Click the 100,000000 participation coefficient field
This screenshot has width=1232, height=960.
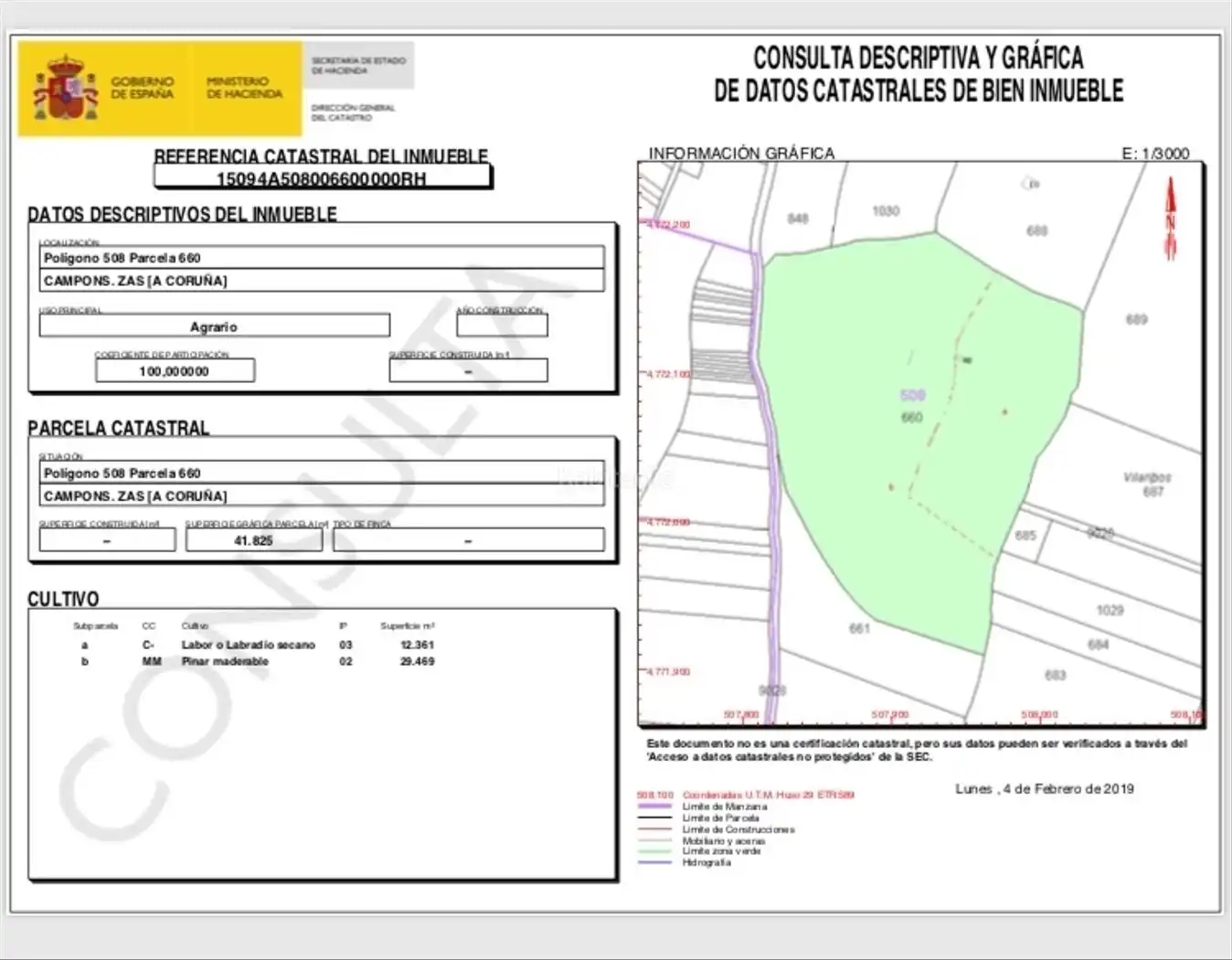click(175, 371)
